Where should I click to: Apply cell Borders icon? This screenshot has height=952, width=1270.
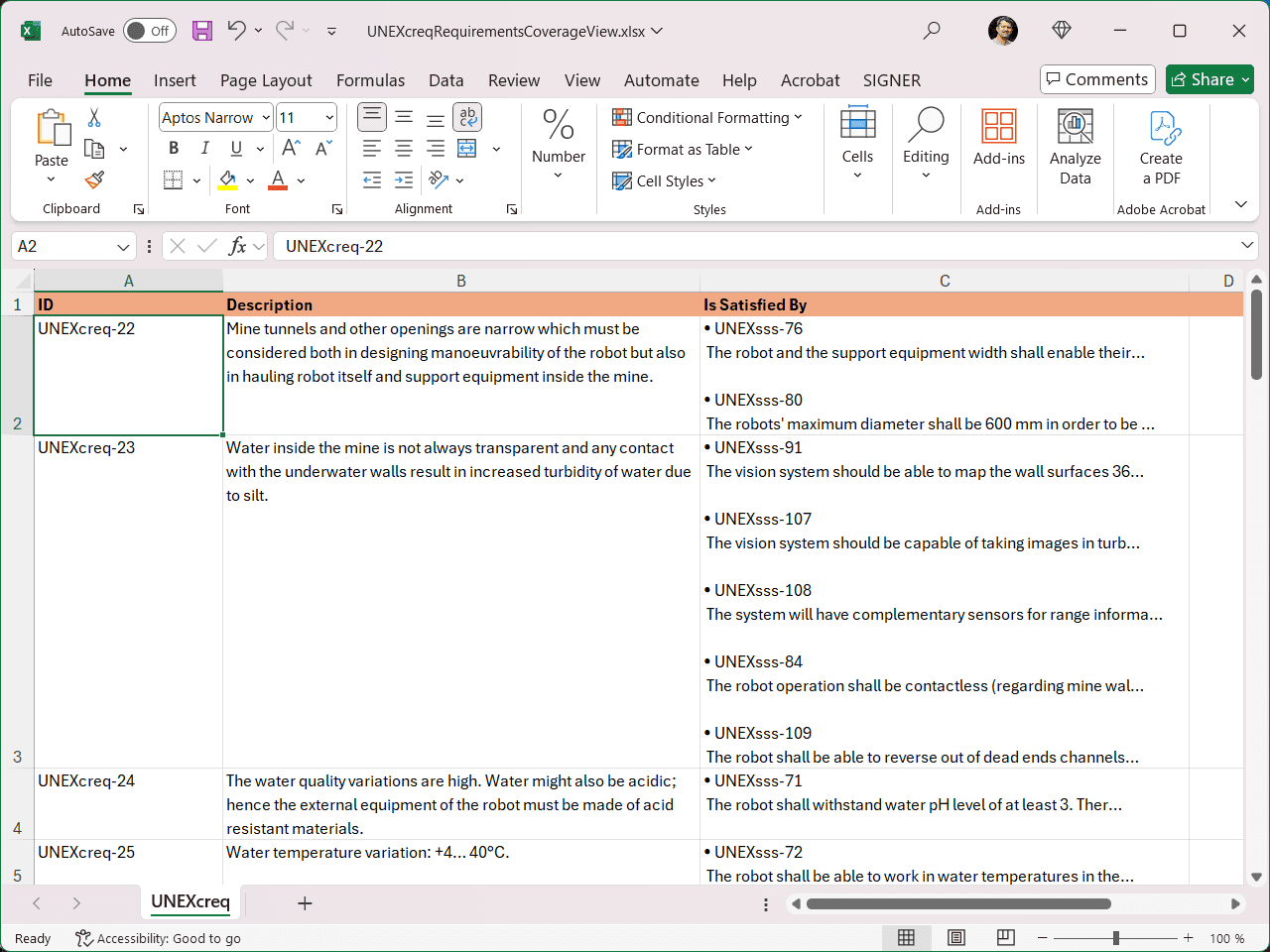click(x=174, y=179)
